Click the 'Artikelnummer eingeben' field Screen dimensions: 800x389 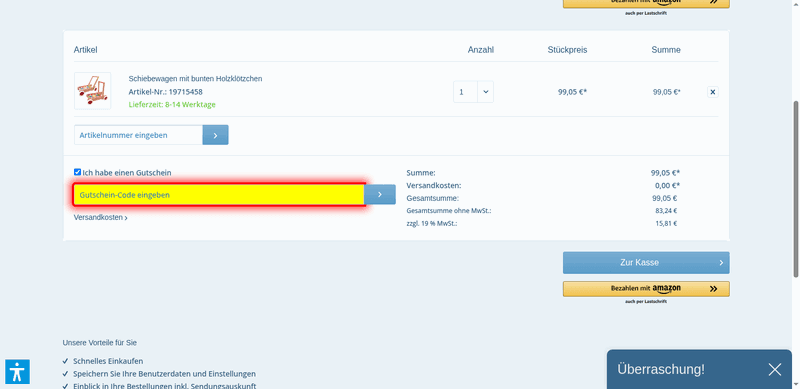138,135
